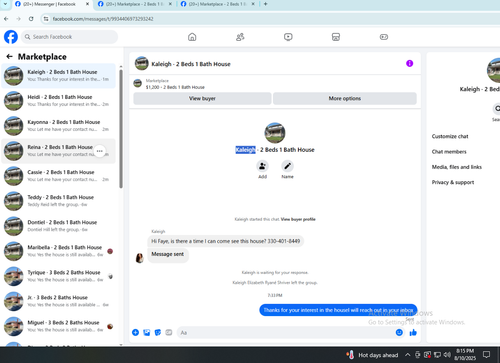
Task: Click the Message sent bubble
Action: point(168,254)
